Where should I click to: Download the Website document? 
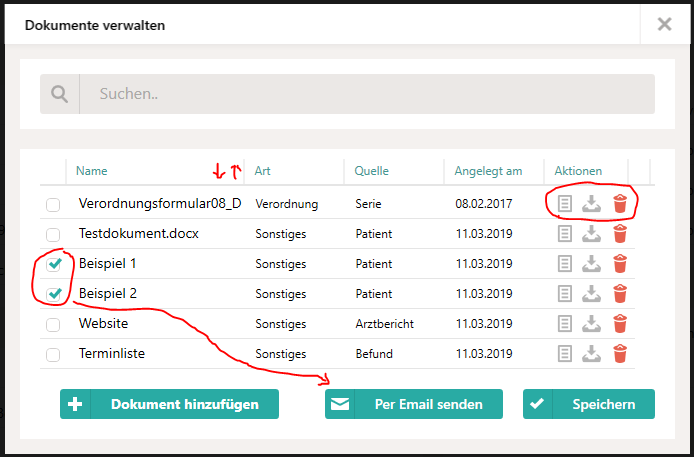pyautogui.click(x=591, y=324)
